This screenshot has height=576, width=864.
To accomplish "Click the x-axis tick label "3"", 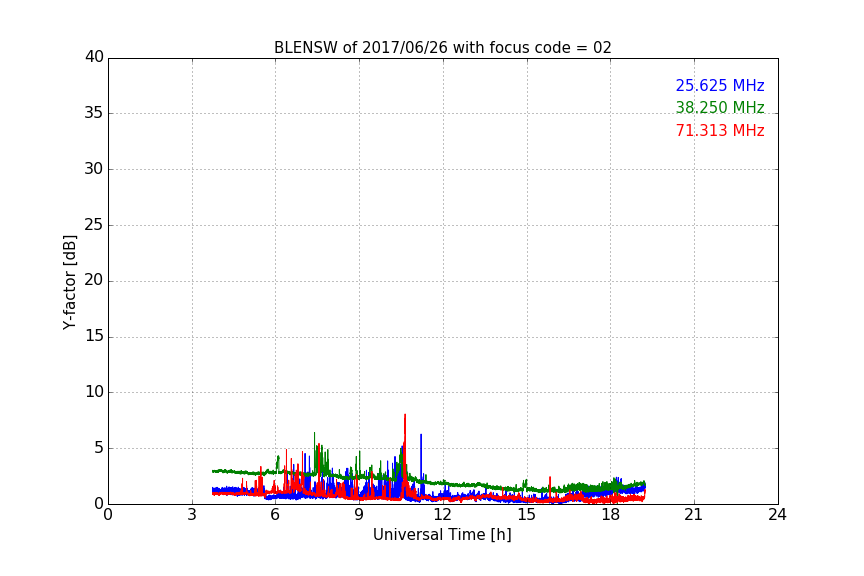I will coord(192,515).
